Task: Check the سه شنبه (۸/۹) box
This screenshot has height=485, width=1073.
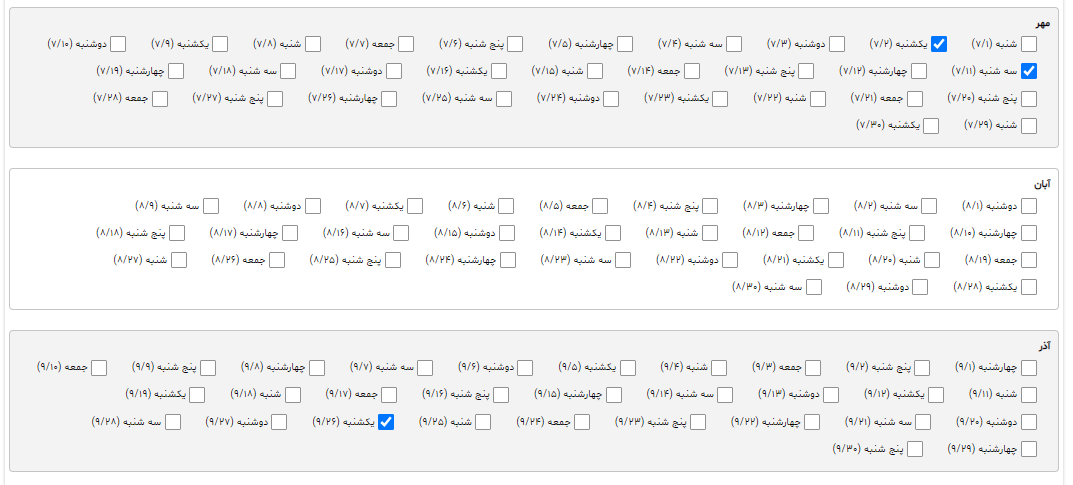Action: 211,206
